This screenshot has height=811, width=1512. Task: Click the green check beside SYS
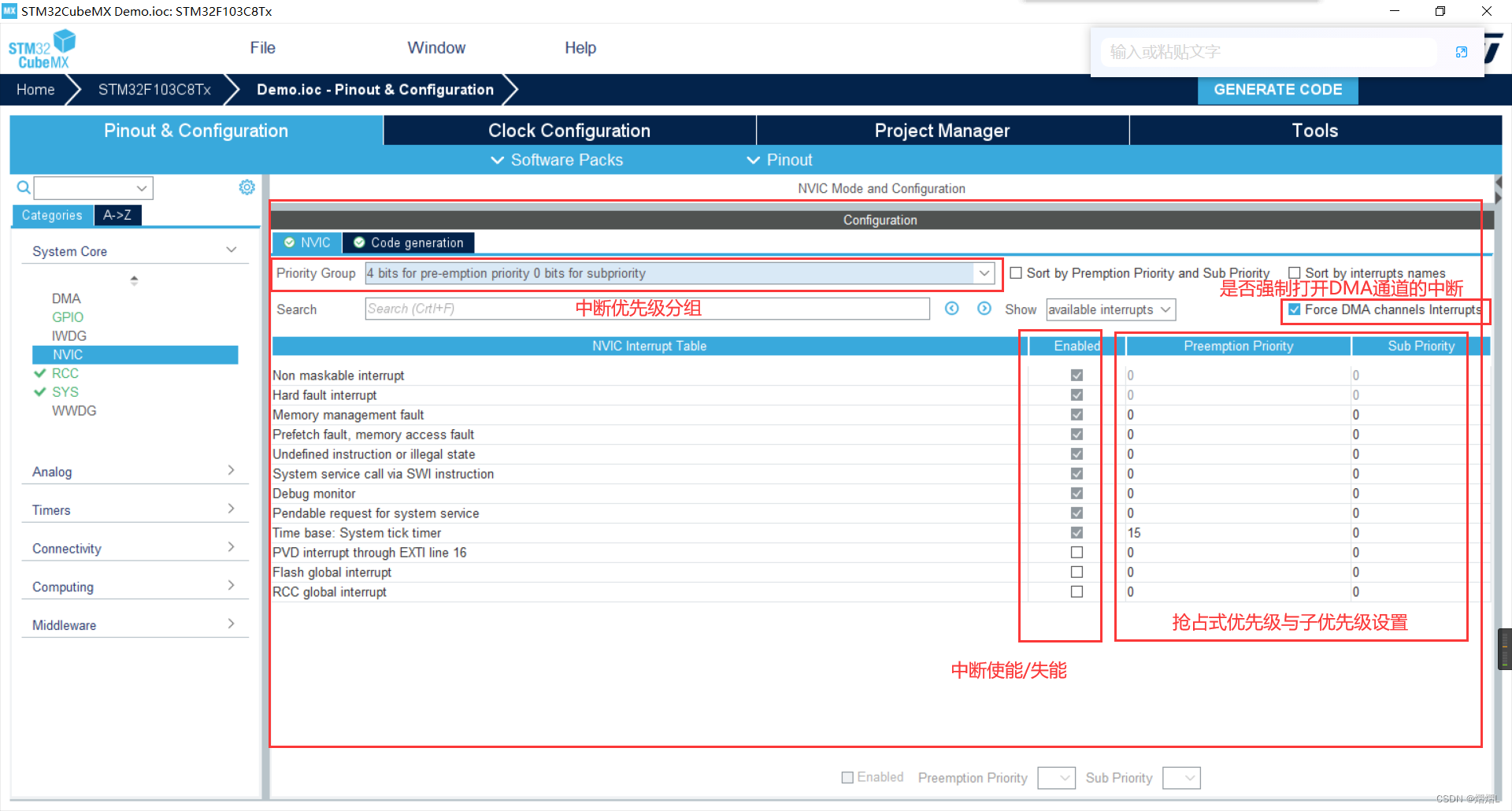[40, 392]
